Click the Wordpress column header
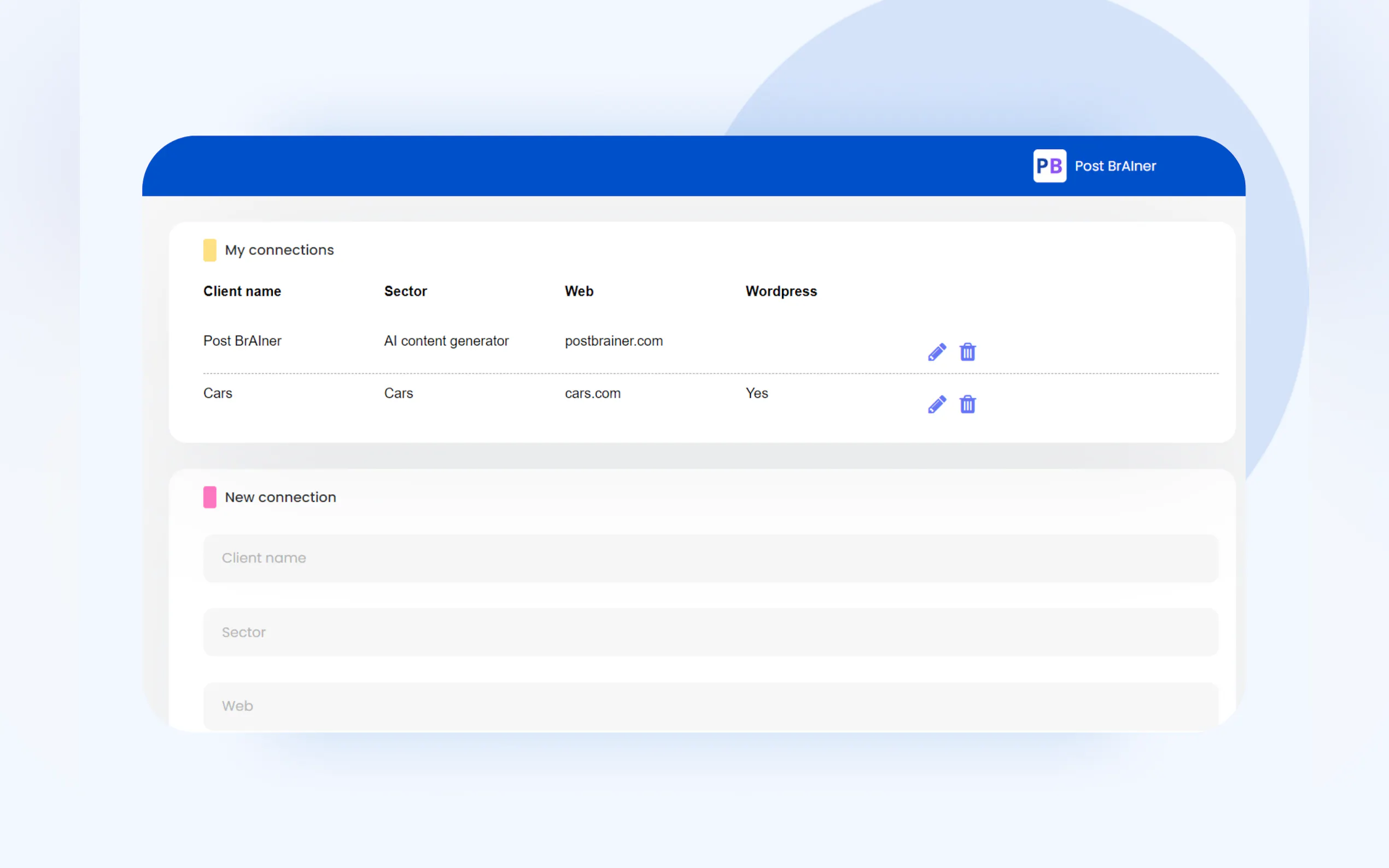The width and height of the screenshot is (1389, 868). (x=780, y=291)
